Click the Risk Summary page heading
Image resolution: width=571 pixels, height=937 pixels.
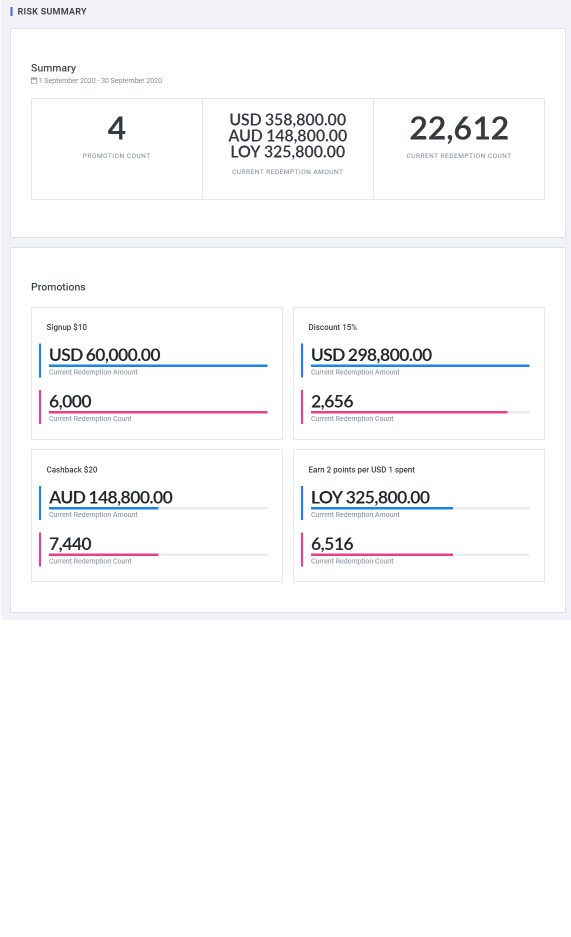pos(52,11)
